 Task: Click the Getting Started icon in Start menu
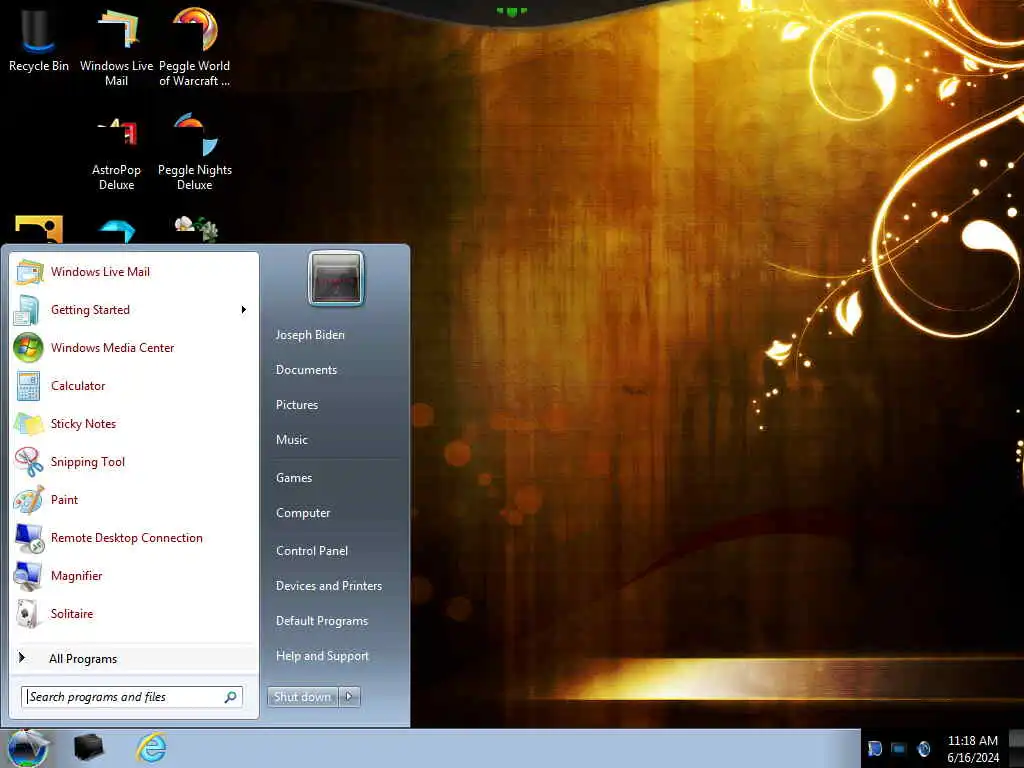(x=28, y=310)
